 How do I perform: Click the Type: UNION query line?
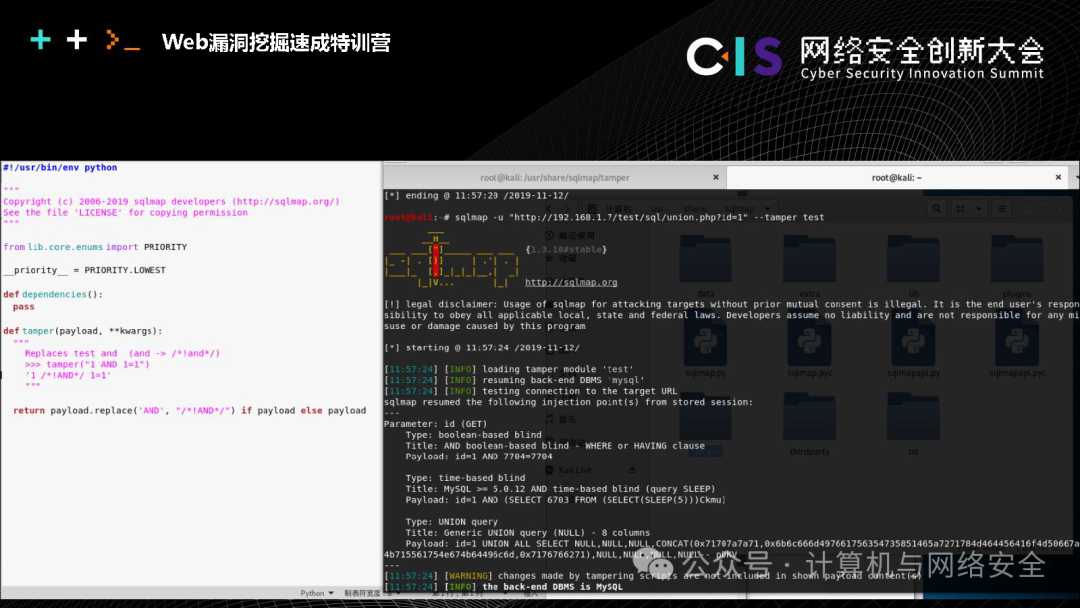(451, 522)
